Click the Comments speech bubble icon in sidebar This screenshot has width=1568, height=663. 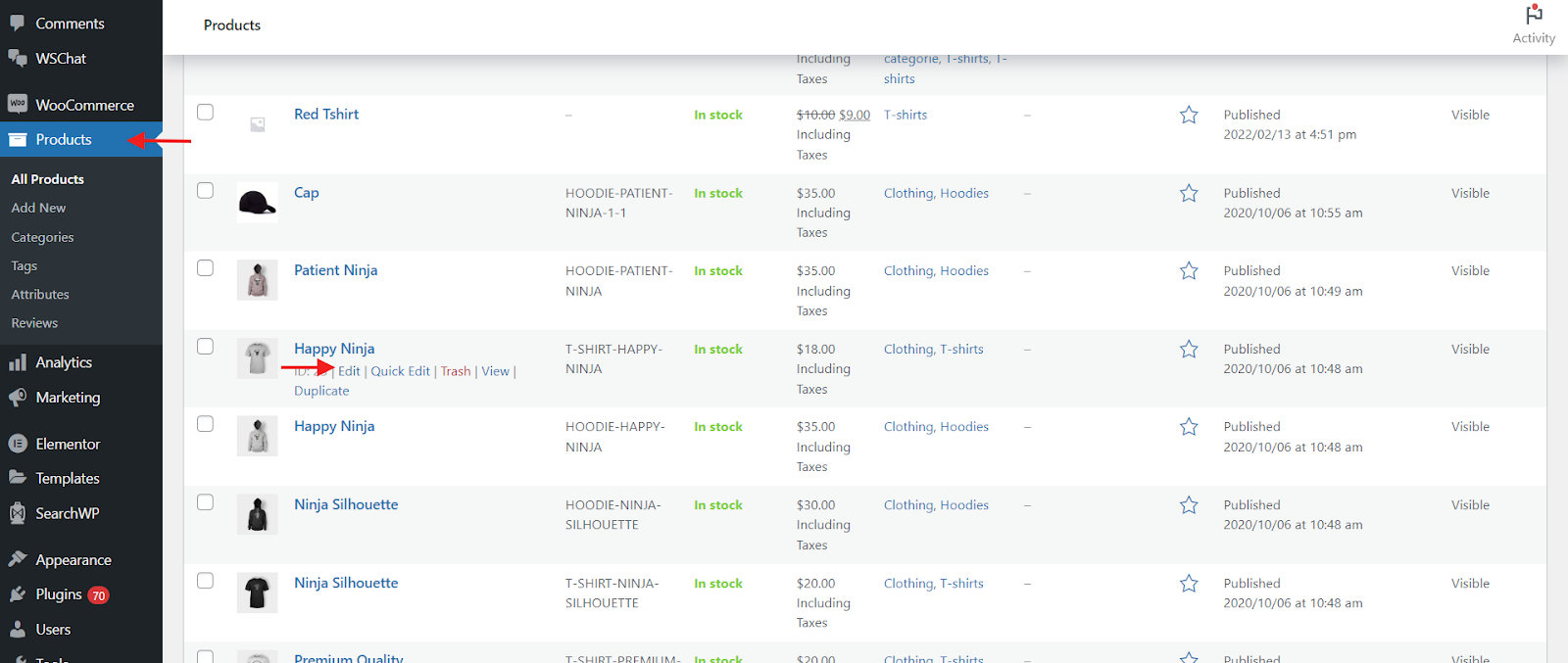[x=18, y=23]
